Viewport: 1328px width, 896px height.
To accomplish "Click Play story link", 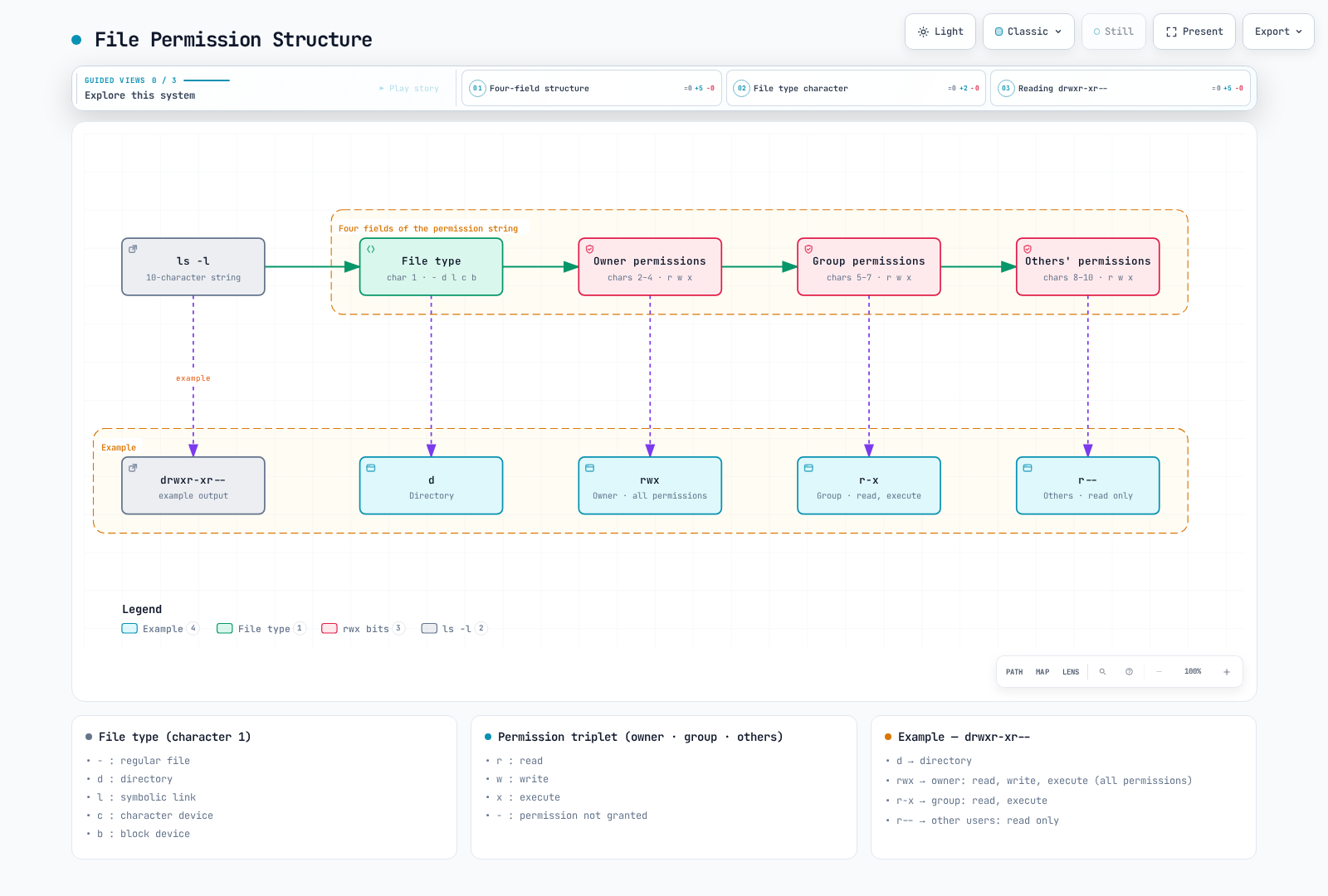I will point(409,88).
